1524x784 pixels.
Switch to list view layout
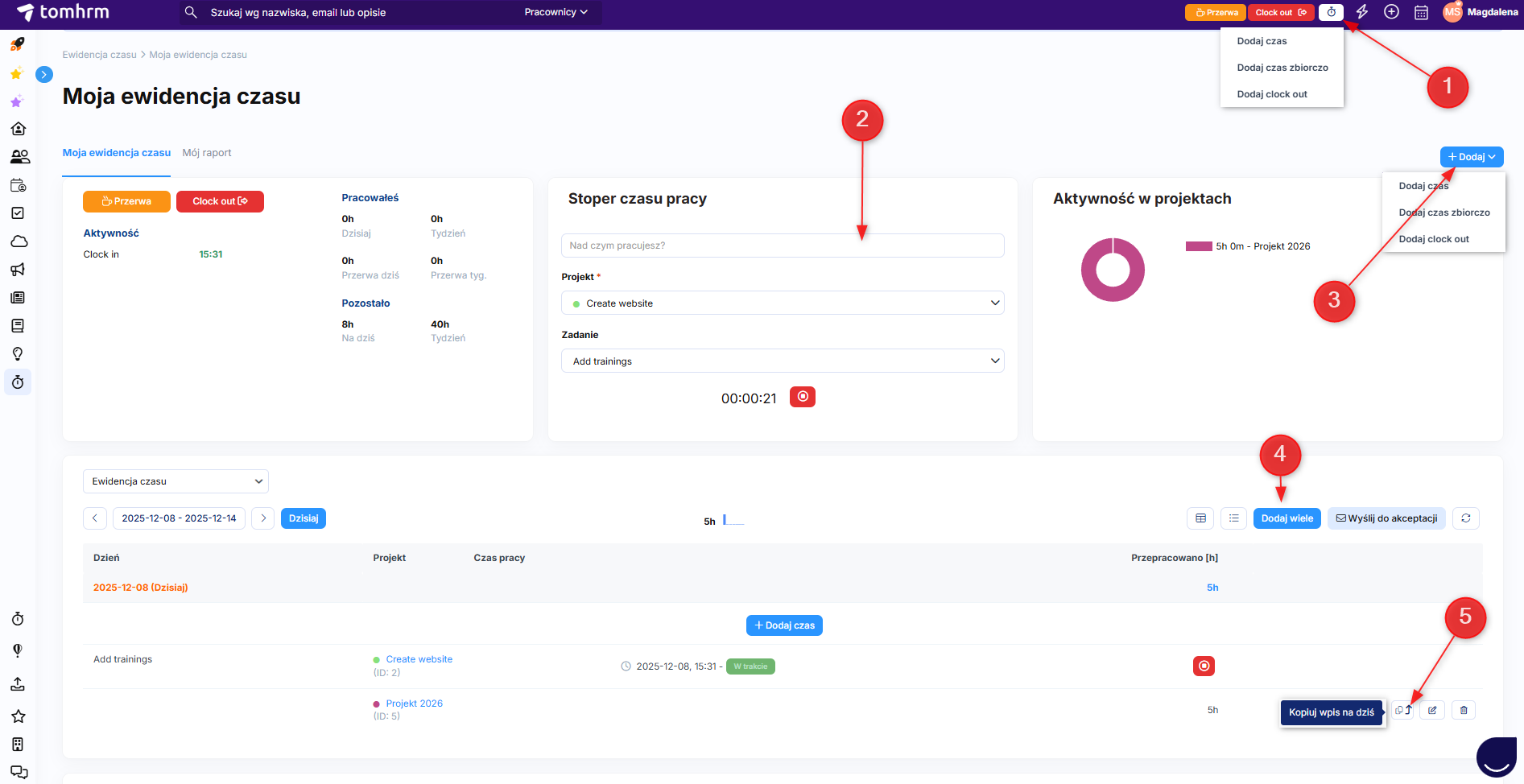(1233, 518)
